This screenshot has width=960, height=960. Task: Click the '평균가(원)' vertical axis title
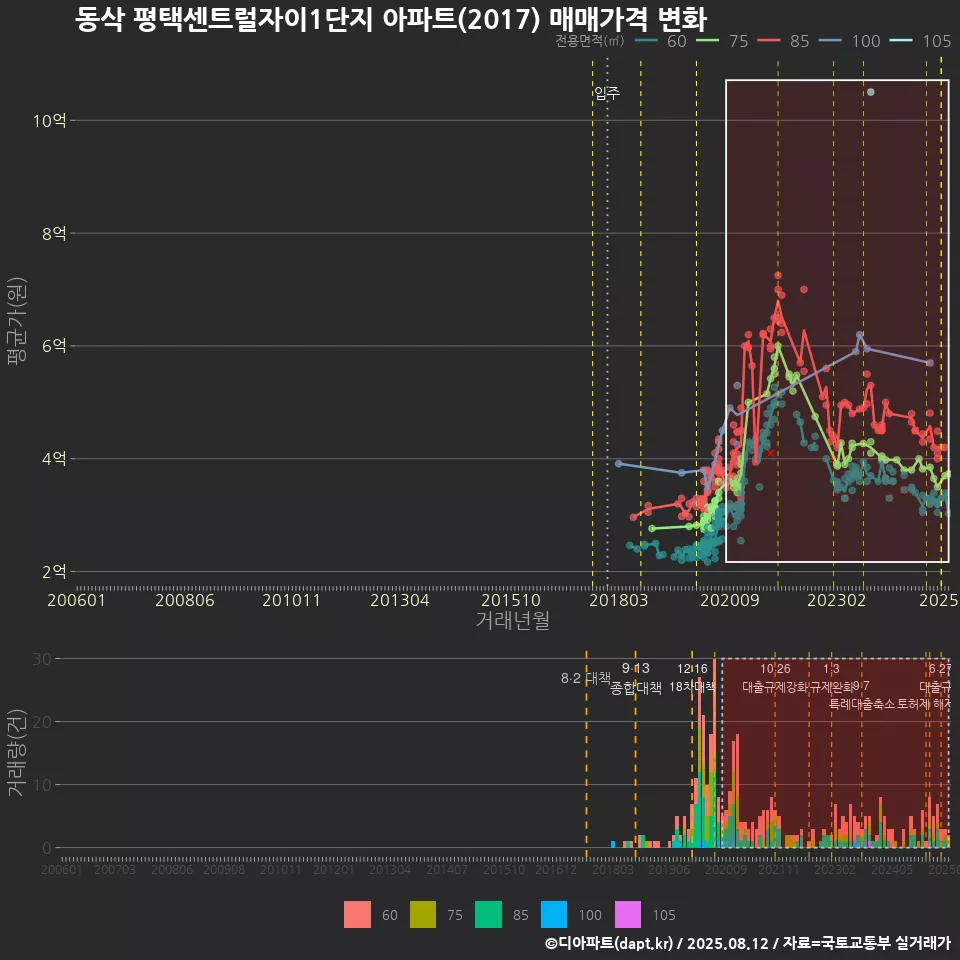coord(17,321)
